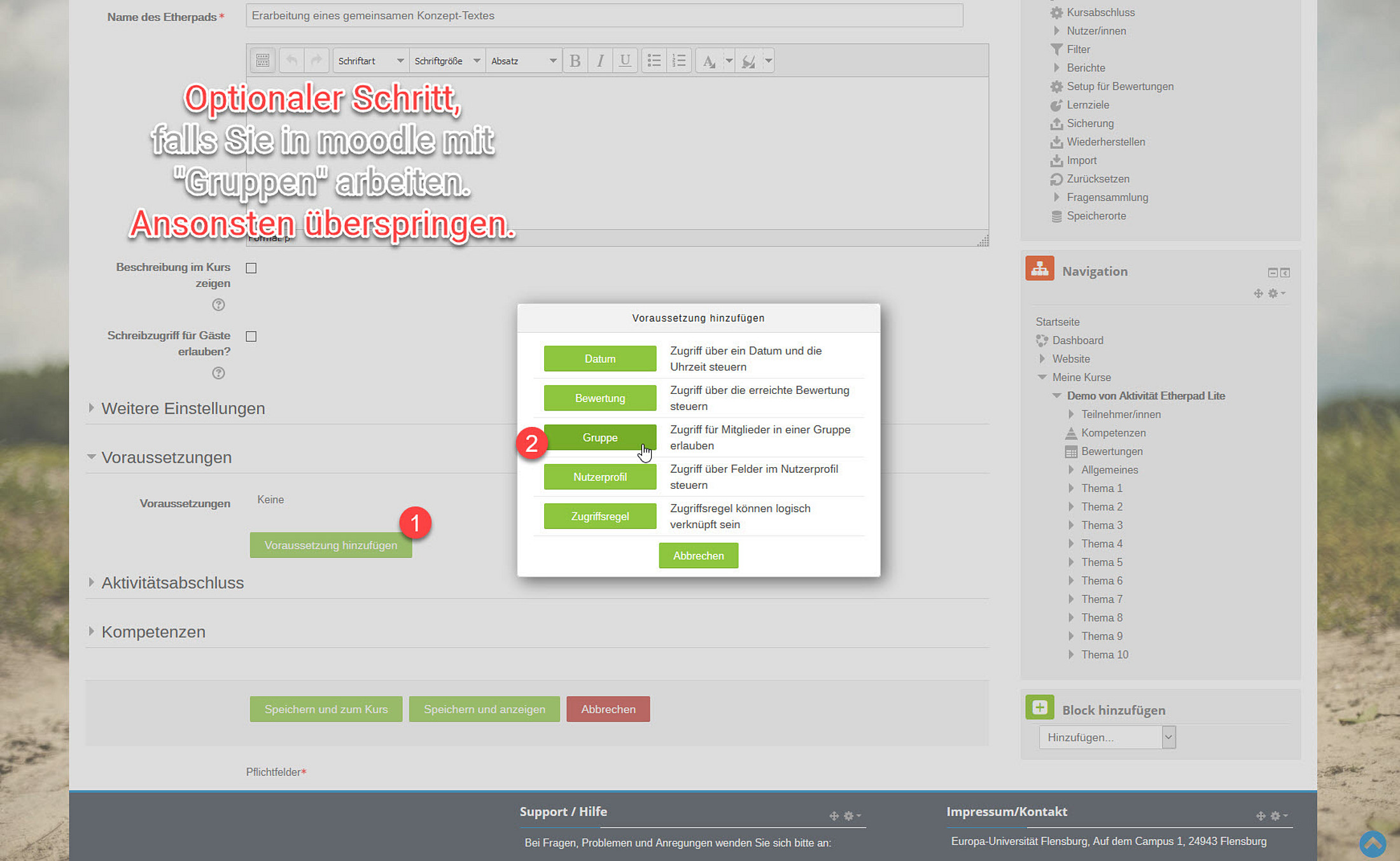
Task: Check Schreibzugriff für Gäste erlauben
Action: click(251, 337)
